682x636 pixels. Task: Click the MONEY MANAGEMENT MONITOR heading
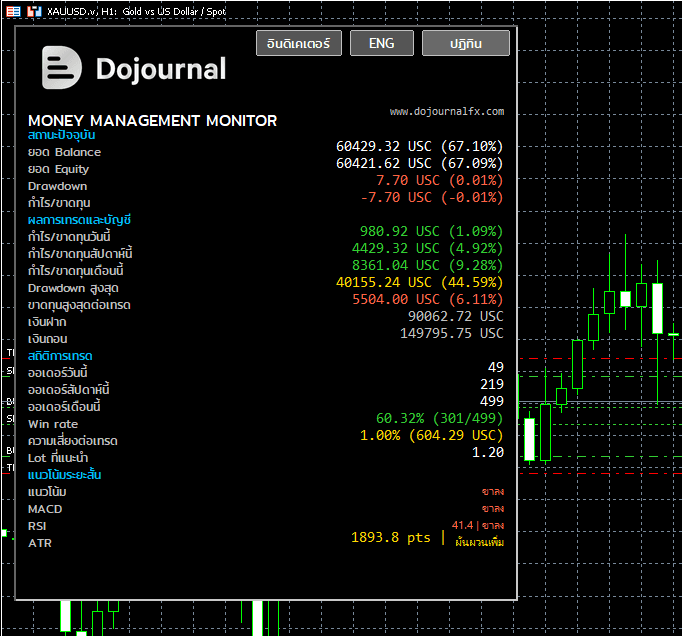pyautogui.click(x=152, y=121)
